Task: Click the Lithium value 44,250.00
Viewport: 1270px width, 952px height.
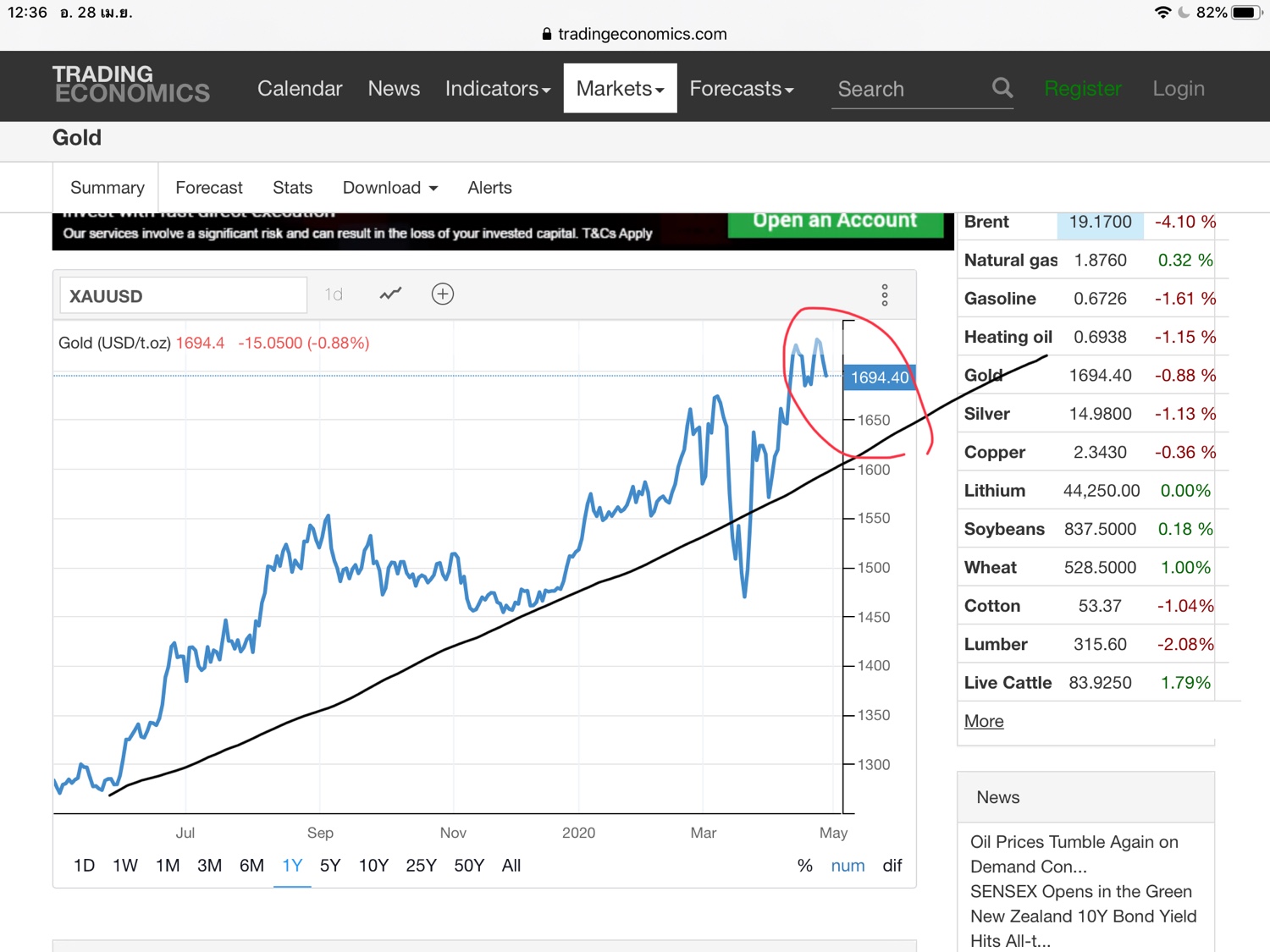Action: coord(1102,491)
